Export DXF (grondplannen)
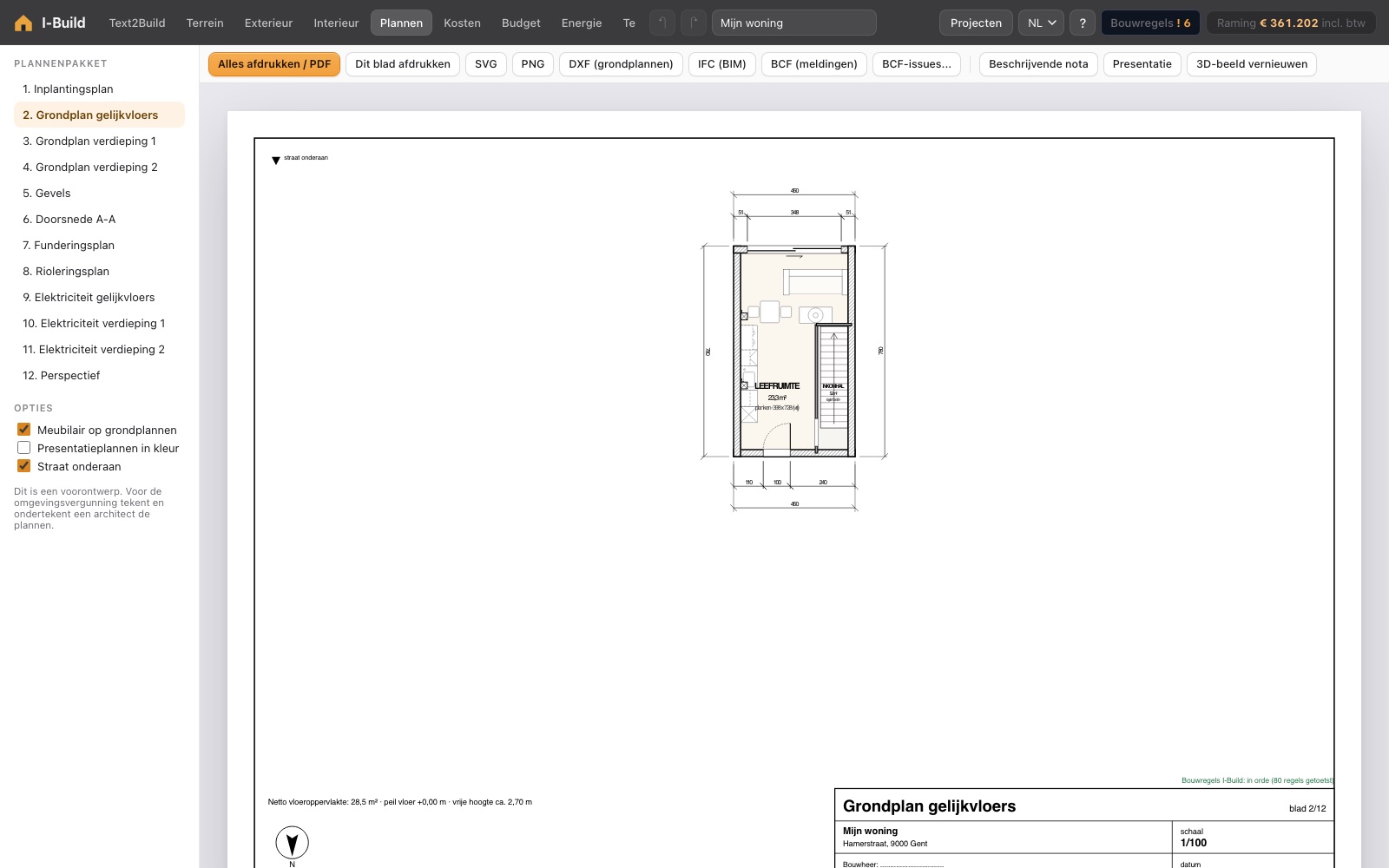1389x868 pixels. click(x=621, y=64)
